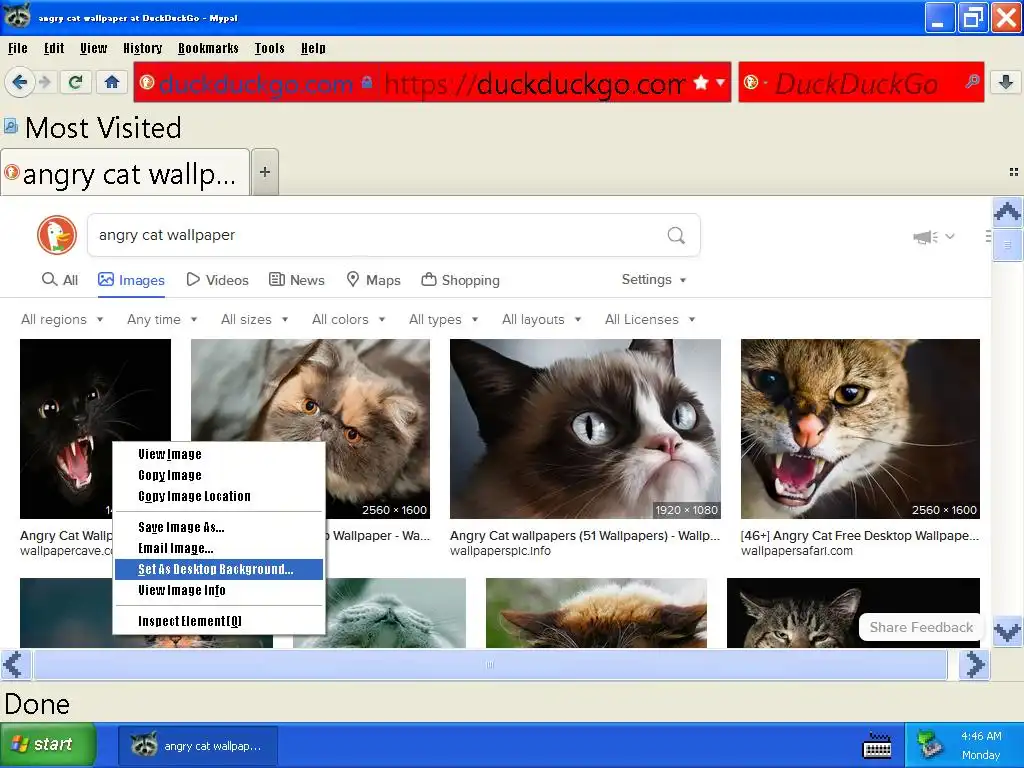Click the forward navigation arrow
The image size is (1024, 768).
pyautogui.click(x=44, y=82)
